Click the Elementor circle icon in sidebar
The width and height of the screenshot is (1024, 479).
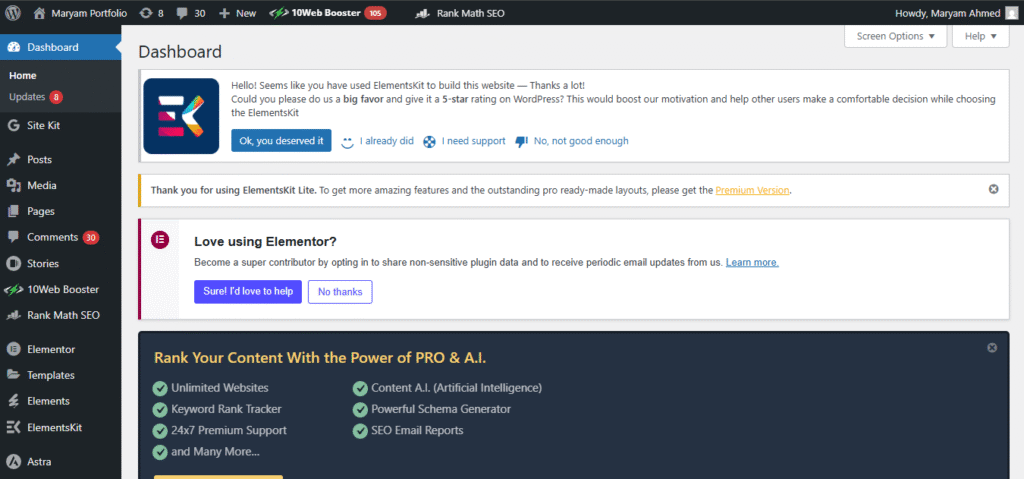[13, 349]
